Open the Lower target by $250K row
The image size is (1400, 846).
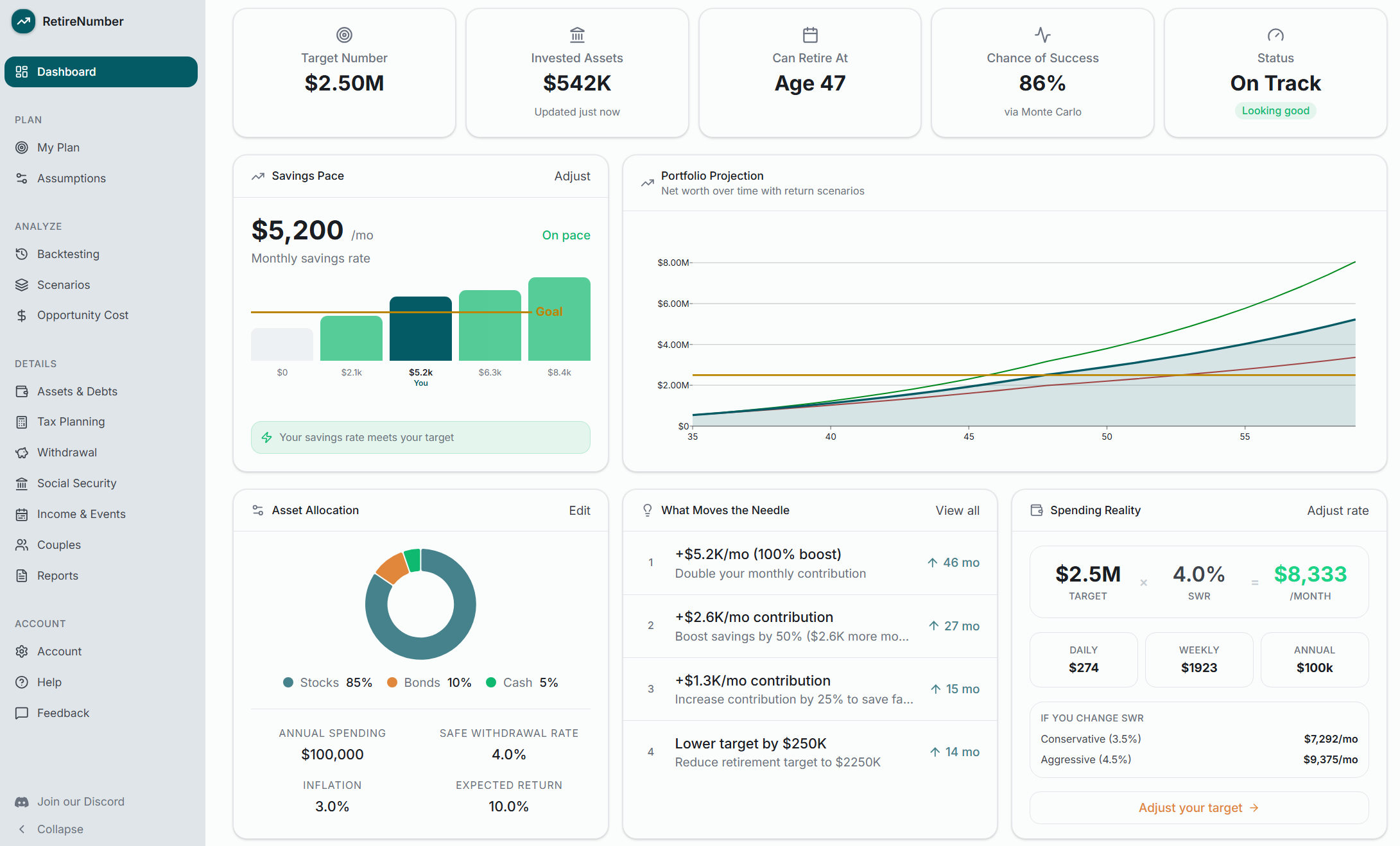click(810, 752)
